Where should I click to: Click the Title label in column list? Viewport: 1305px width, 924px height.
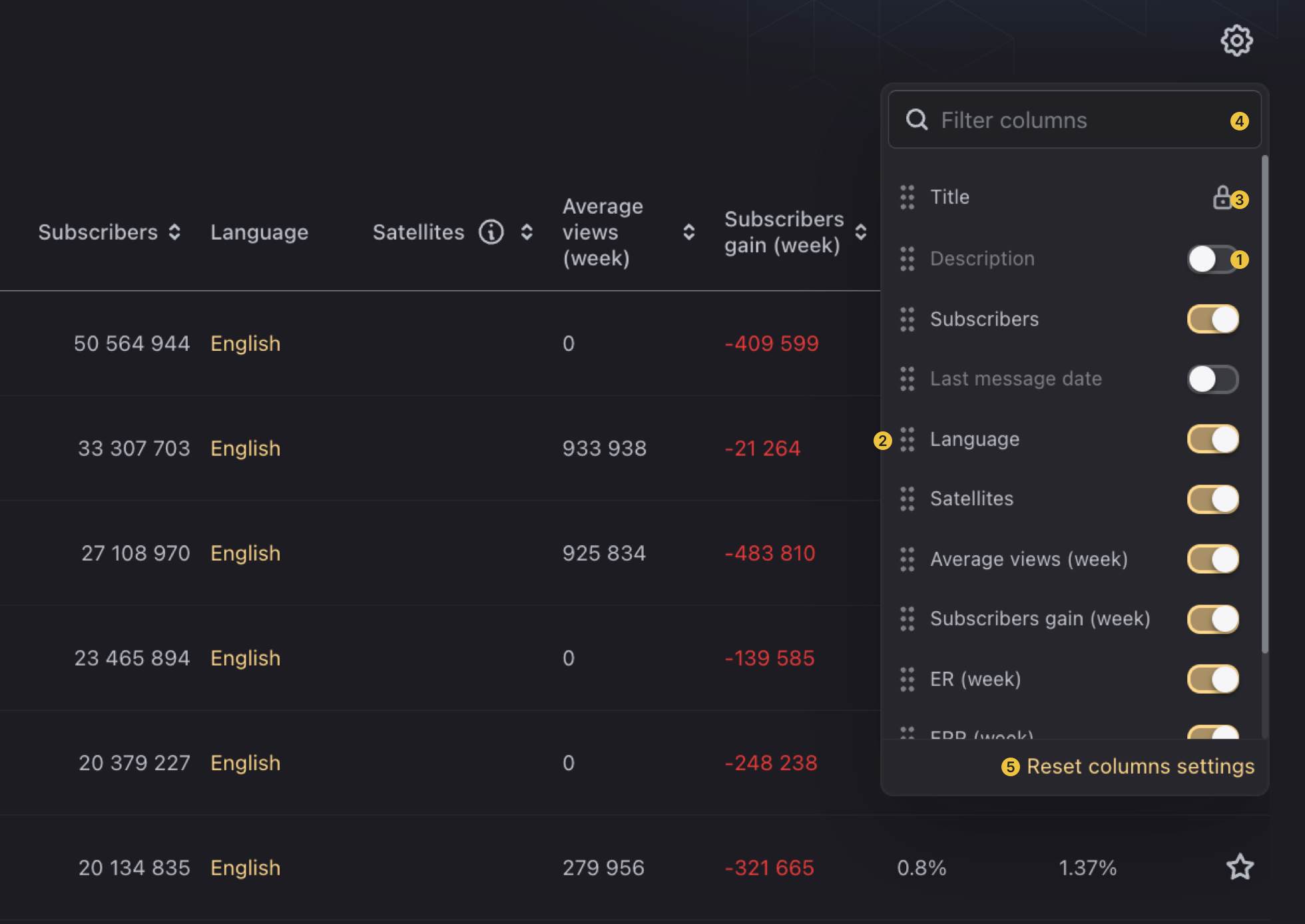click(949, 197)
